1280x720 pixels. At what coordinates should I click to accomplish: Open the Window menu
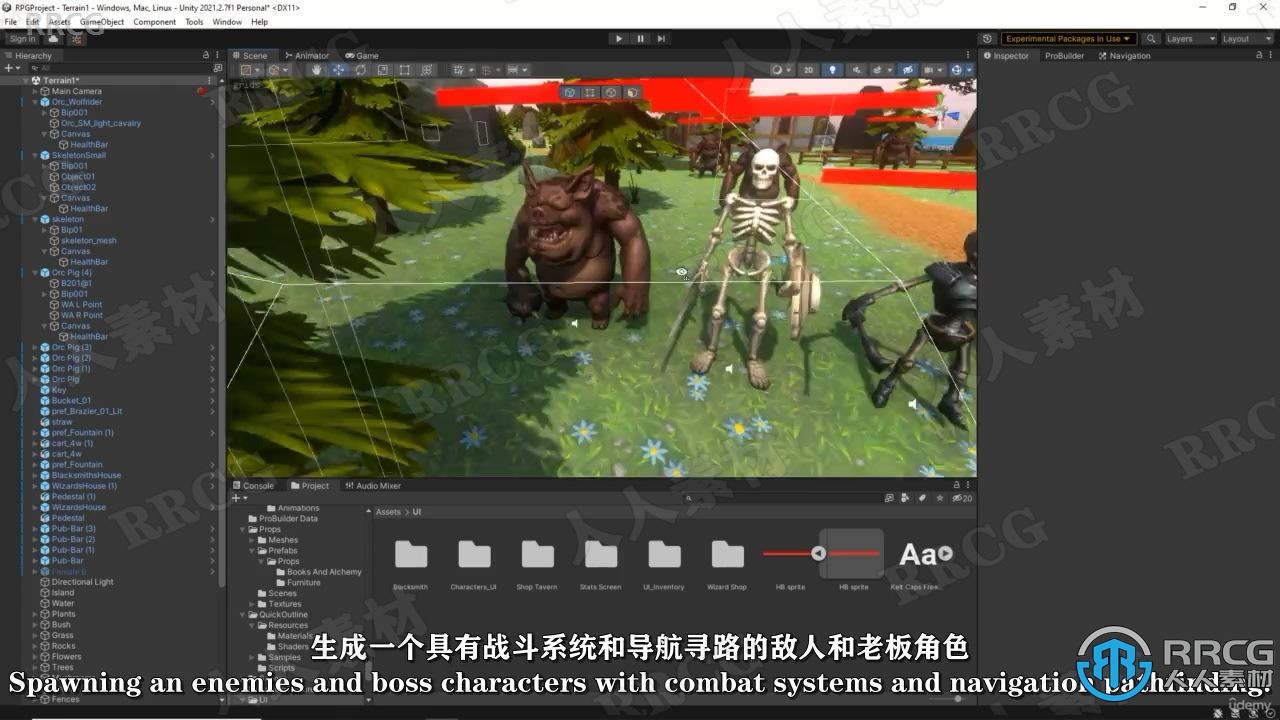coord(227,21)
